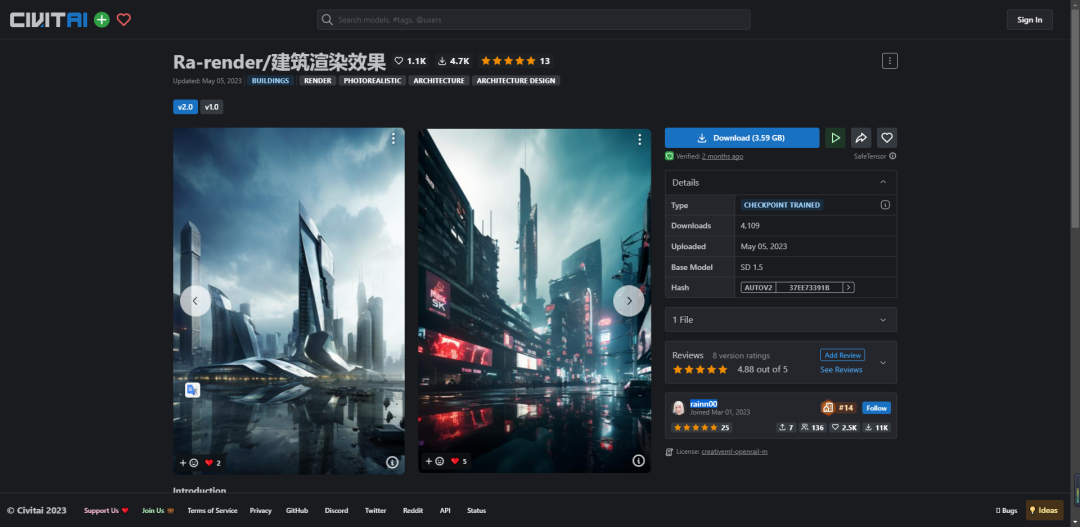
Task: Click the 1.1K favorites counter by the title
Action: [411, 61]
